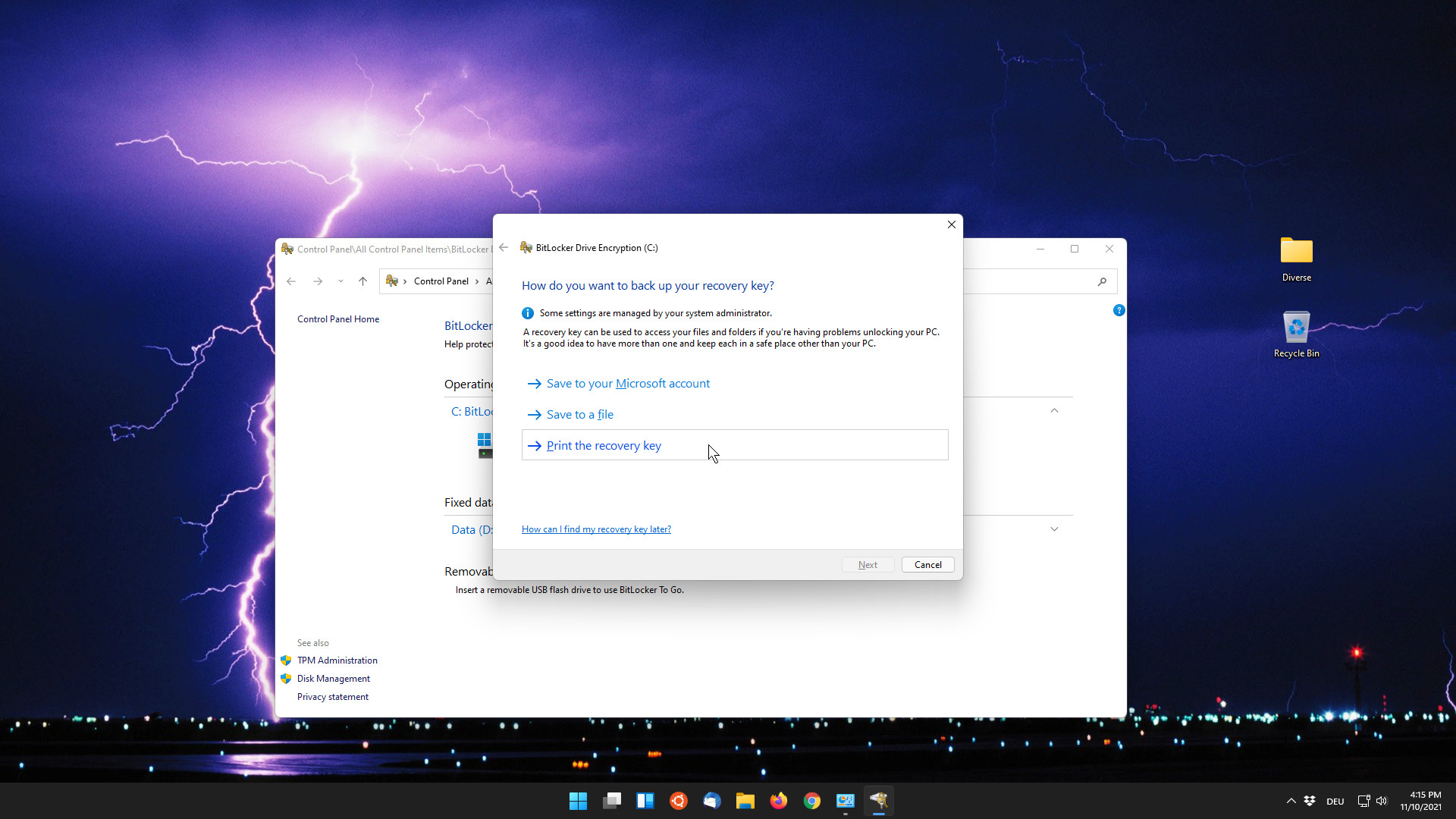Click the Data (D:) drive label
The width and height of the screenshot is (1456, 819).
click(x=472, y=530)
